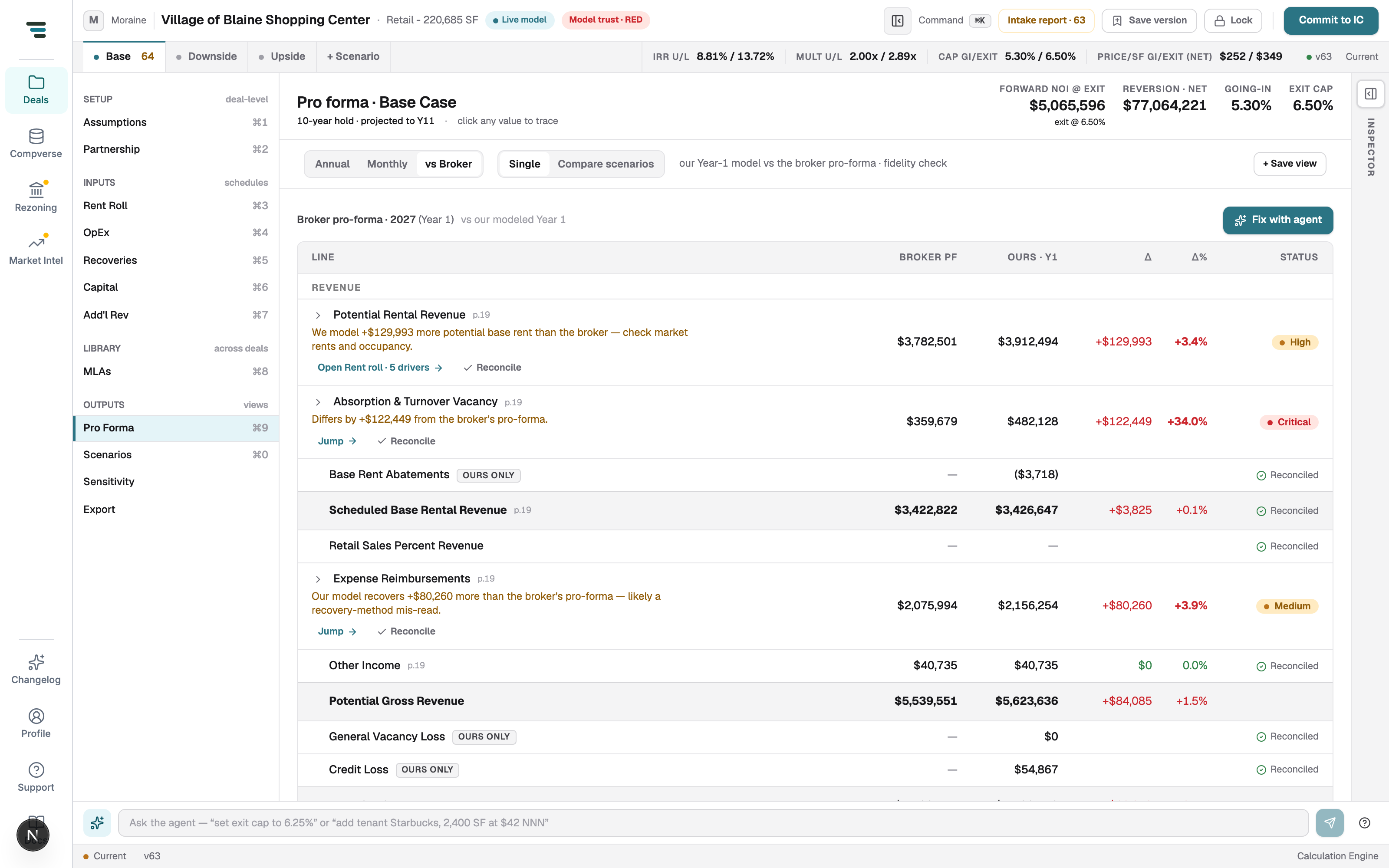
Task: Reconcile the Potential Rental Revenue line
Action: 493,368
